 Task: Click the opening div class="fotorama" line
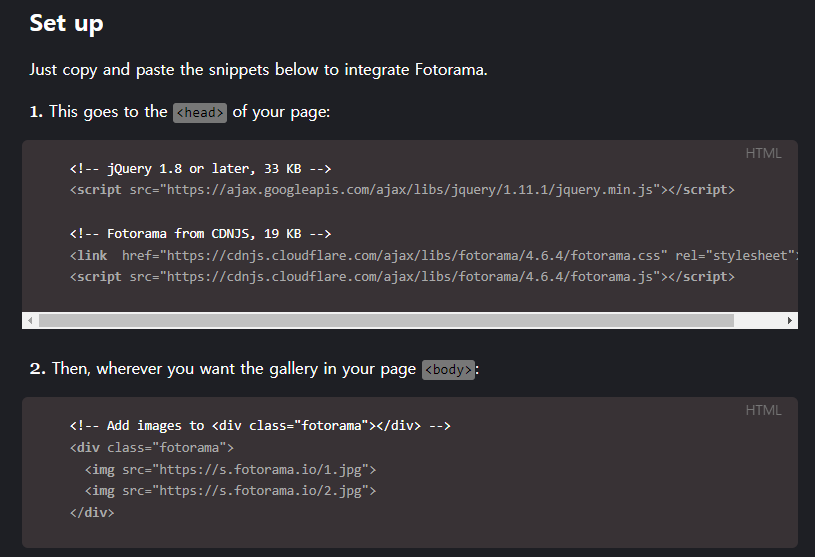coord(152,448)
